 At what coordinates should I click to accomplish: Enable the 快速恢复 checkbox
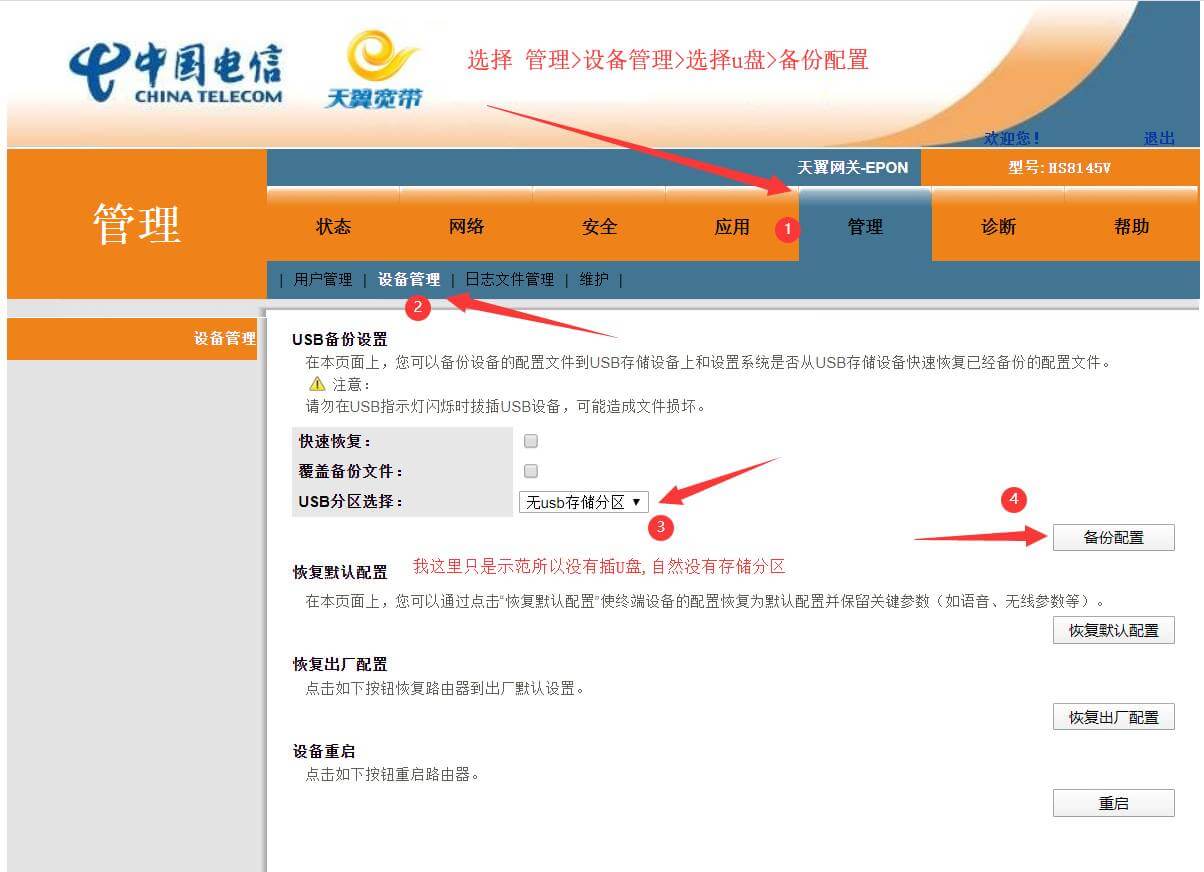tap(530, 440)
